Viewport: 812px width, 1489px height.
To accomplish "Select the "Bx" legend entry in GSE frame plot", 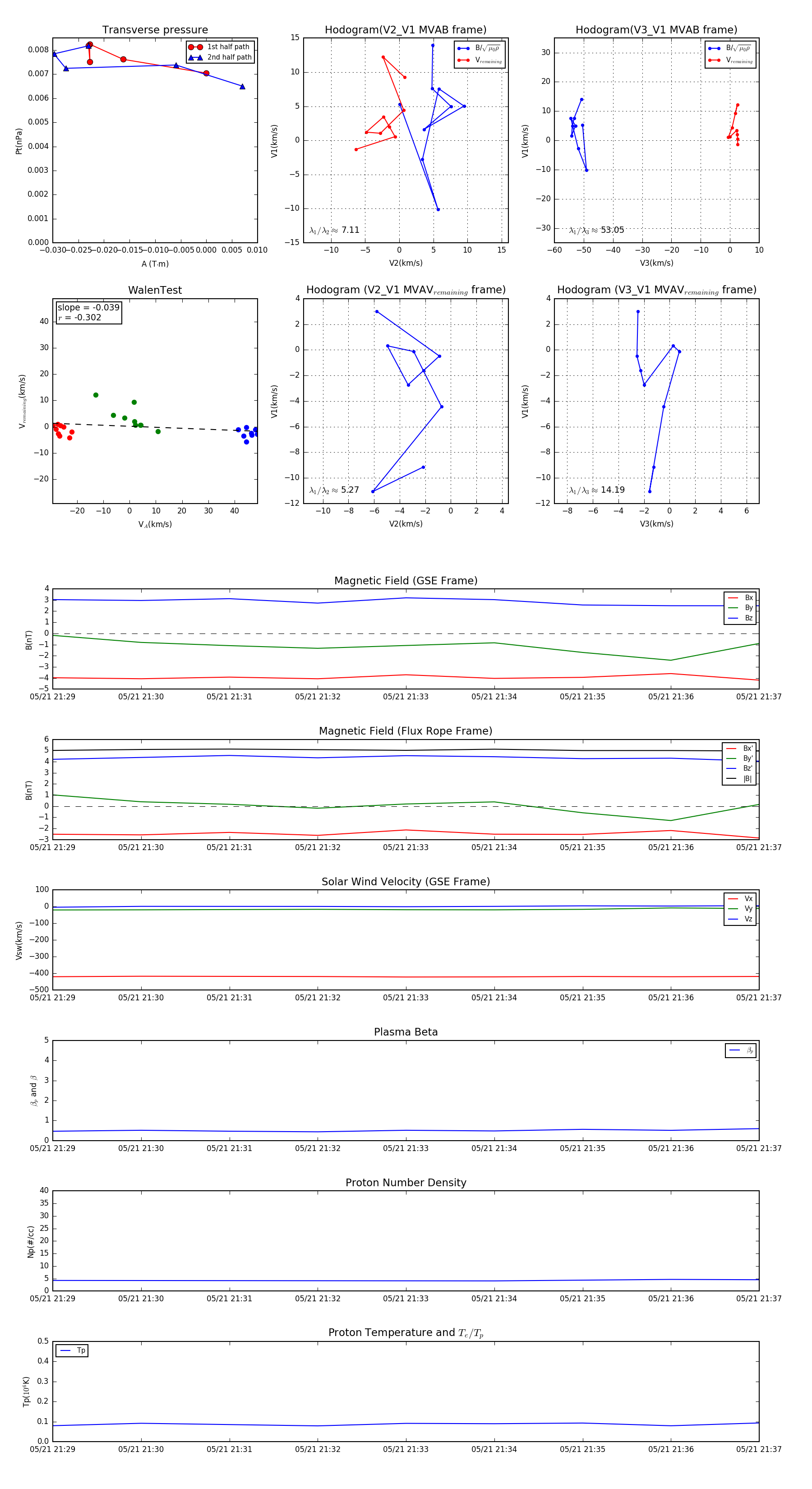I will click(x=740, y=598).
